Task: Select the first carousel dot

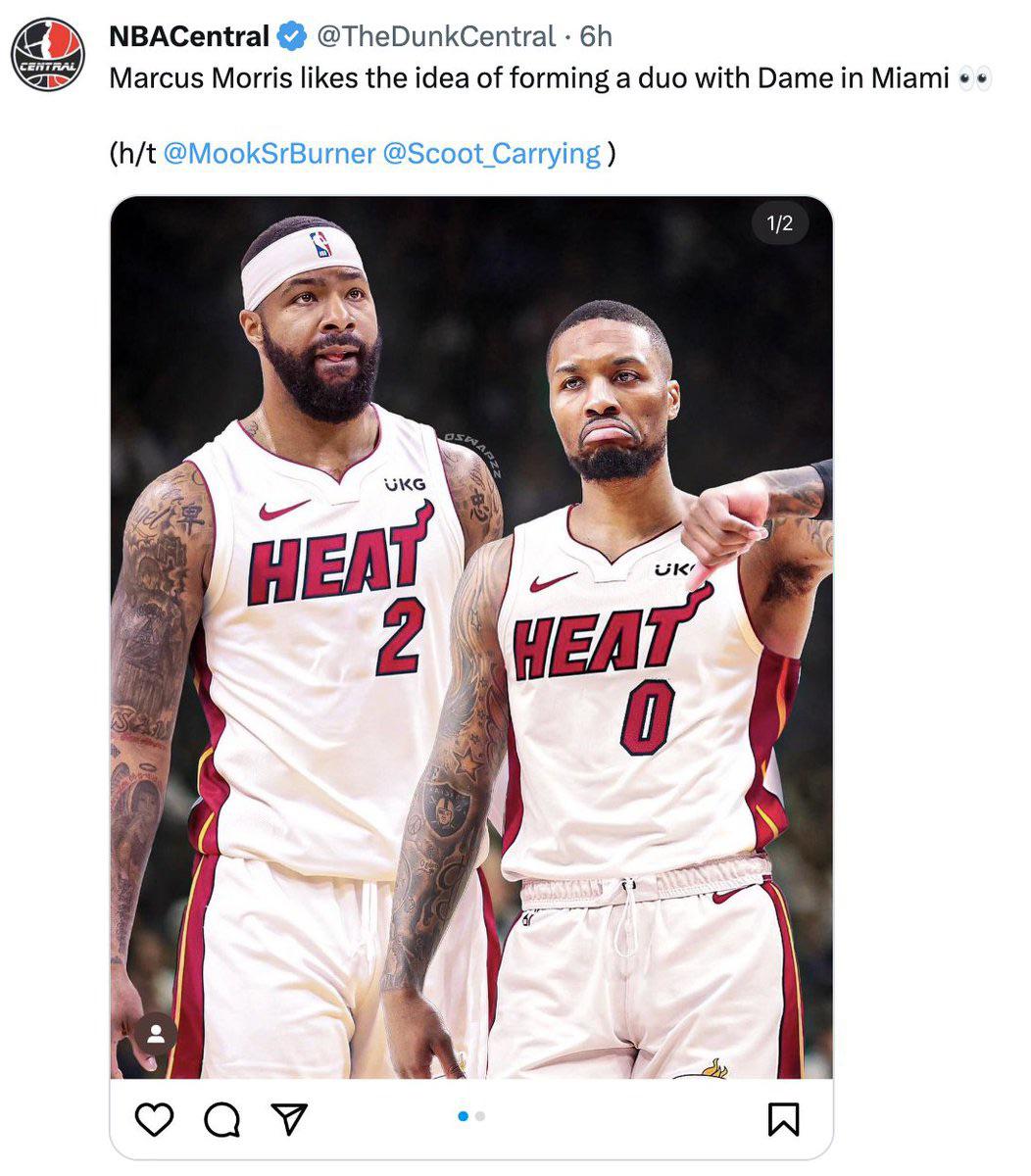Action: pos(463,1115)
